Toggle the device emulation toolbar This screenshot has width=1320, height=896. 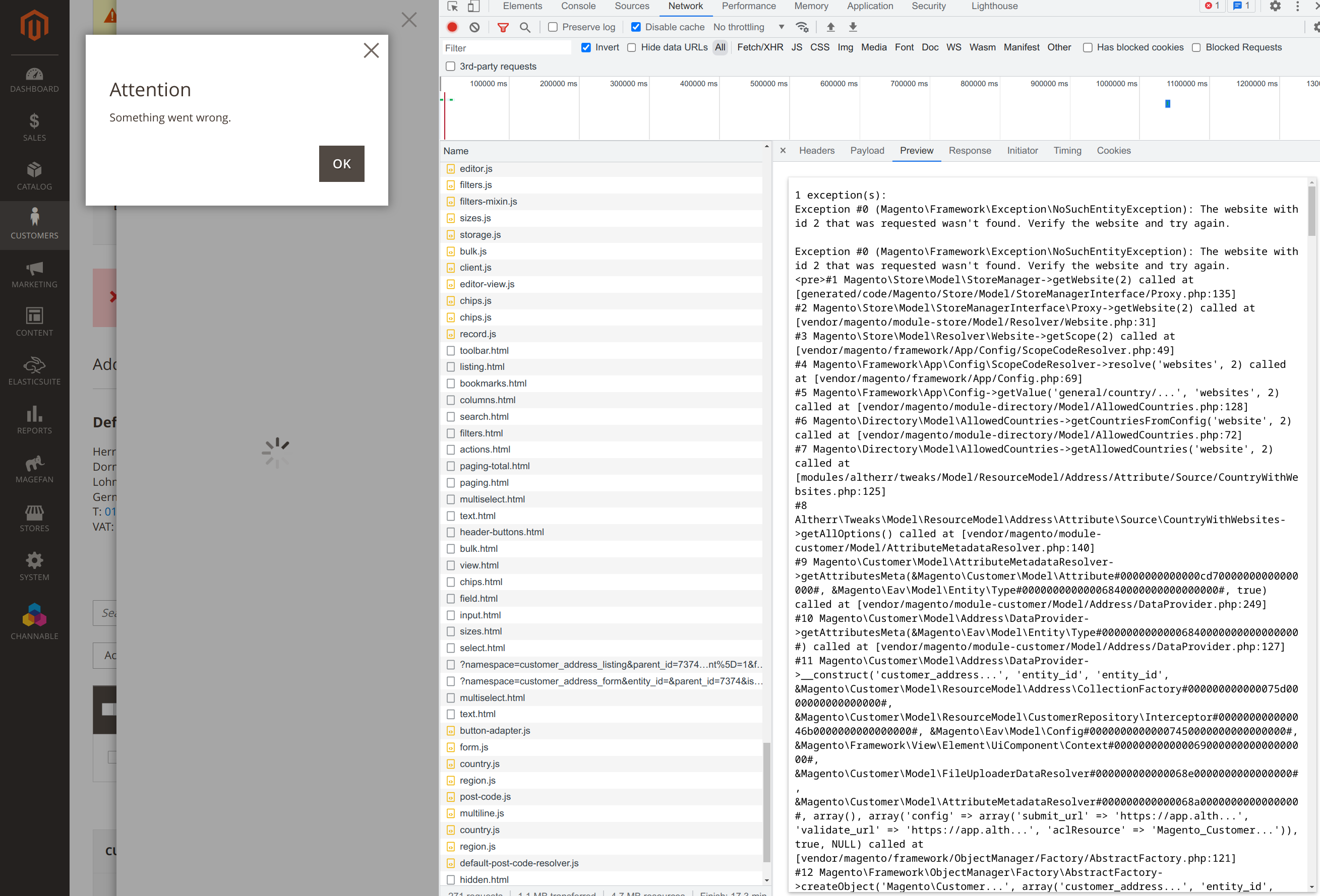pyautogui.click(x=475, y=6)
